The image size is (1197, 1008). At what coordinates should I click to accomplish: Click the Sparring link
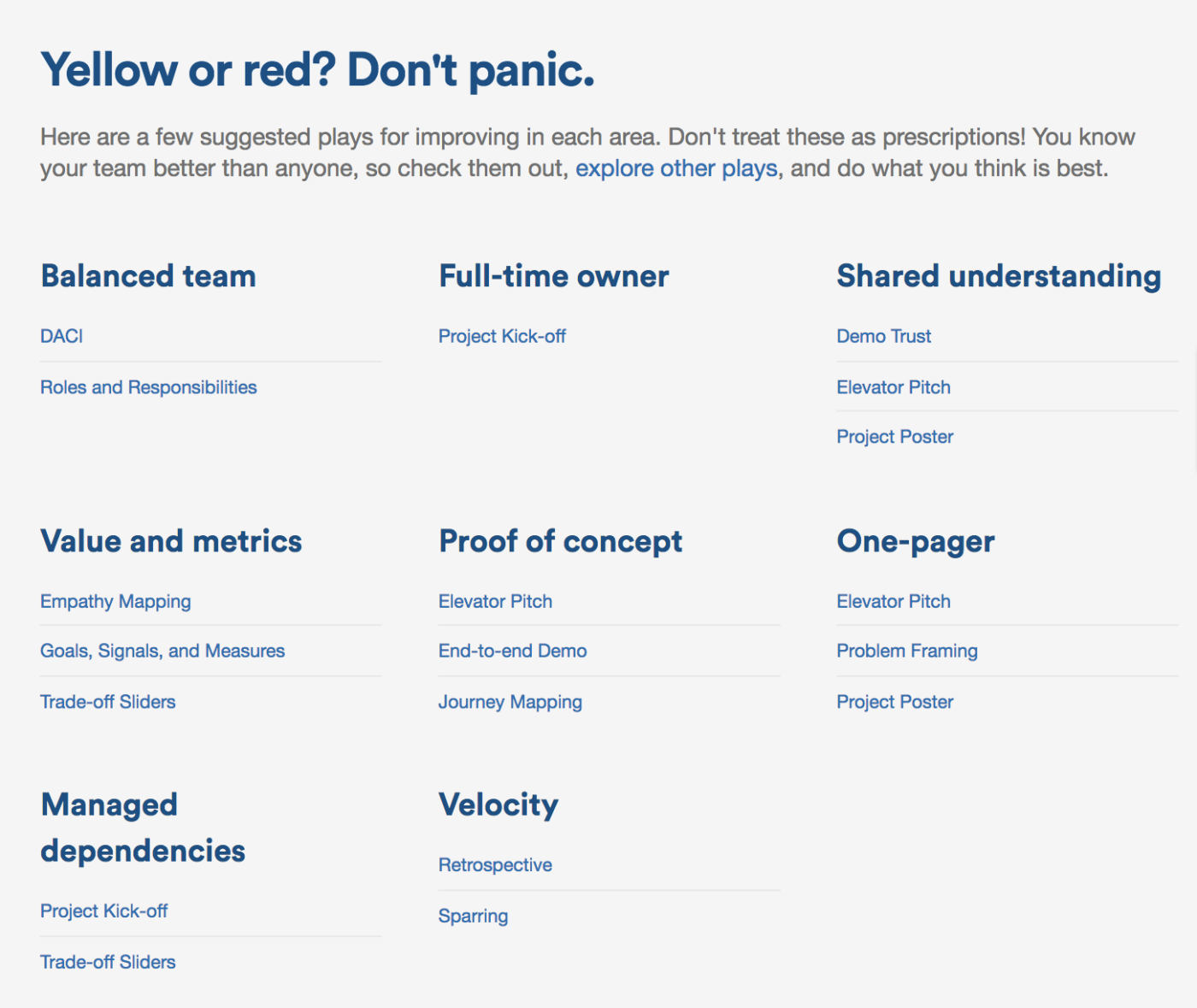coord(473,916)
